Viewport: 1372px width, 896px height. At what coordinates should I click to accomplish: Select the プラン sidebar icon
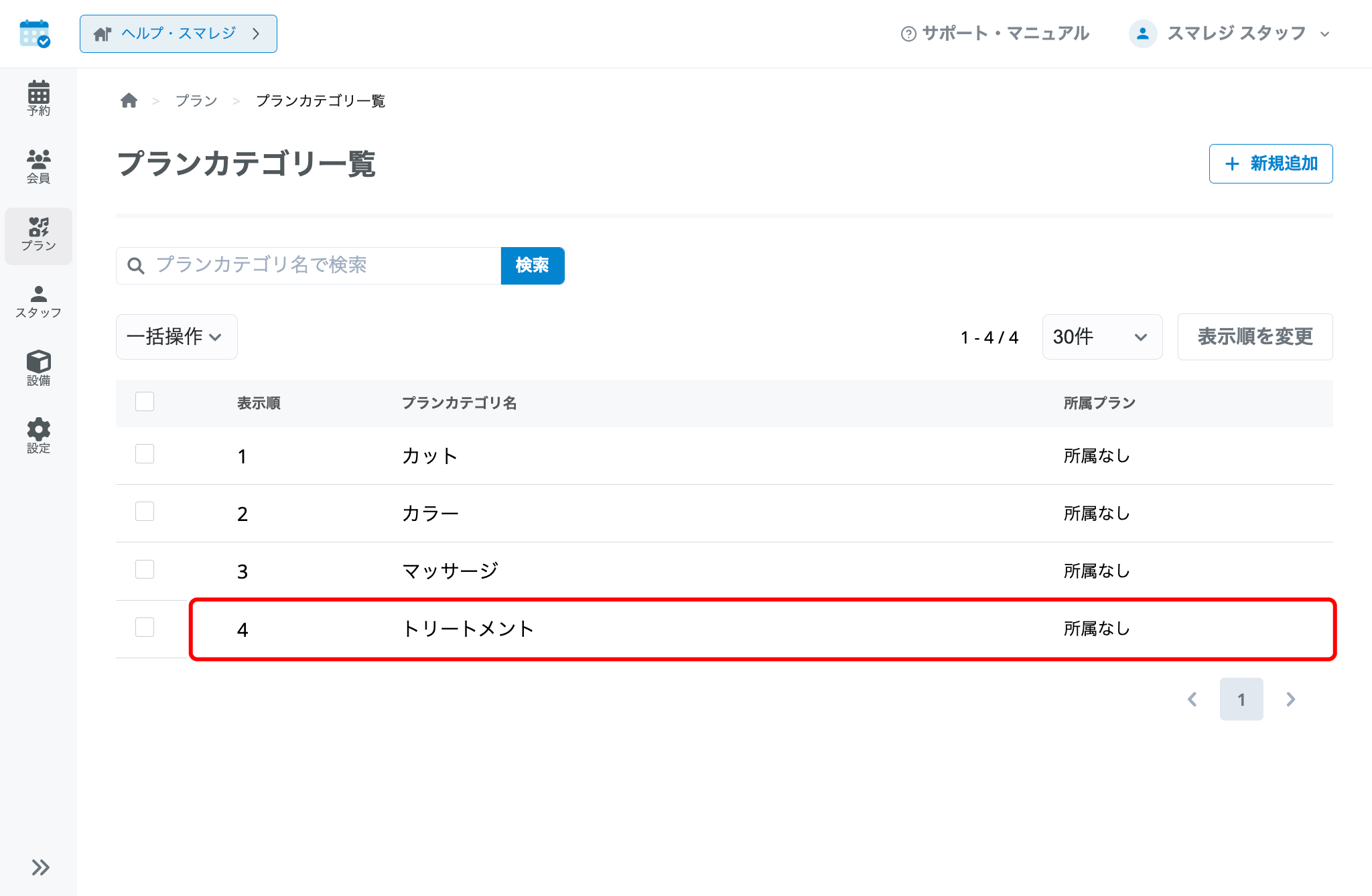(38, 236)
